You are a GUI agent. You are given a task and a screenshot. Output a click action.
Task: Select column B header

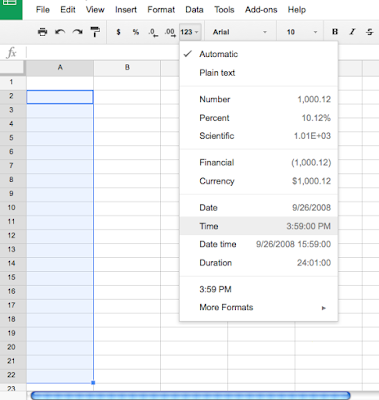pos(127,68)
